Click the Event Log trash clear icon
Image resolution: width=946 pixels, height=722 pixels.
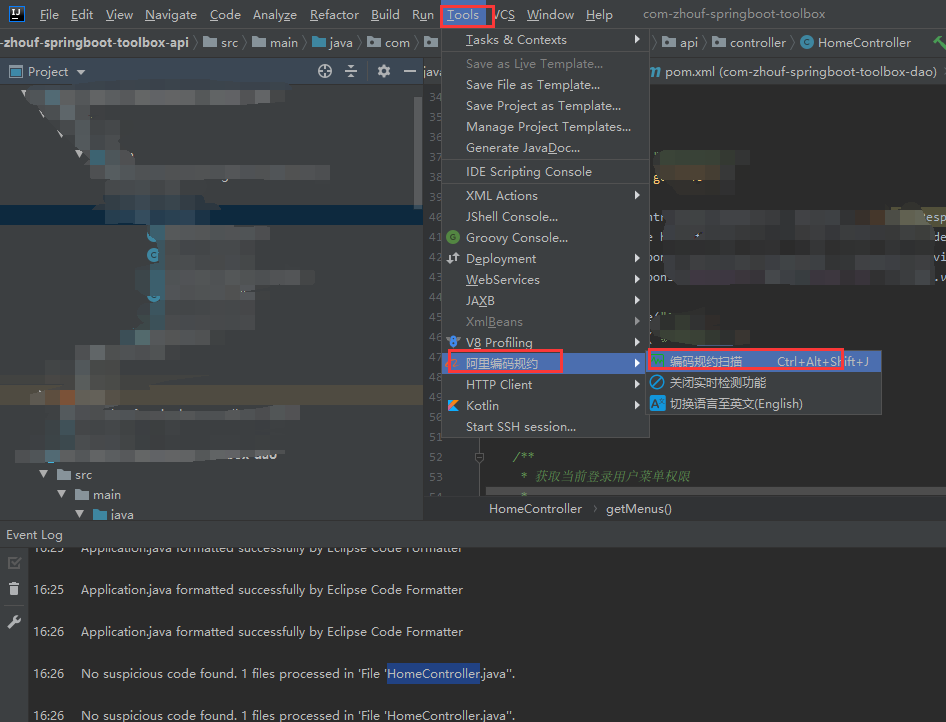[x=14, y=589]
